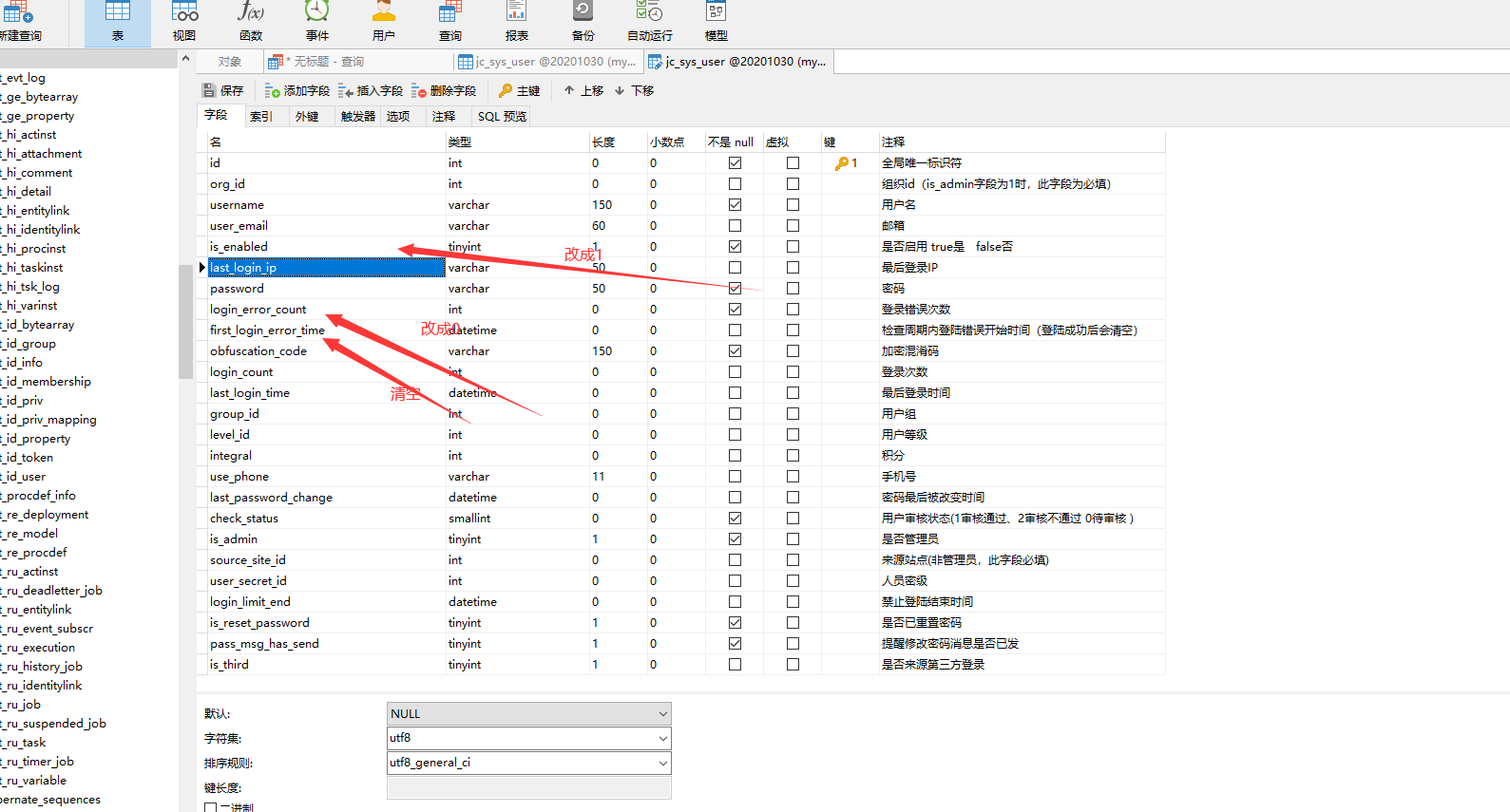Viewport: 1510px width, 812px height.
Task: Switch to the SQL 预览 tab
Action: point(502,116)
